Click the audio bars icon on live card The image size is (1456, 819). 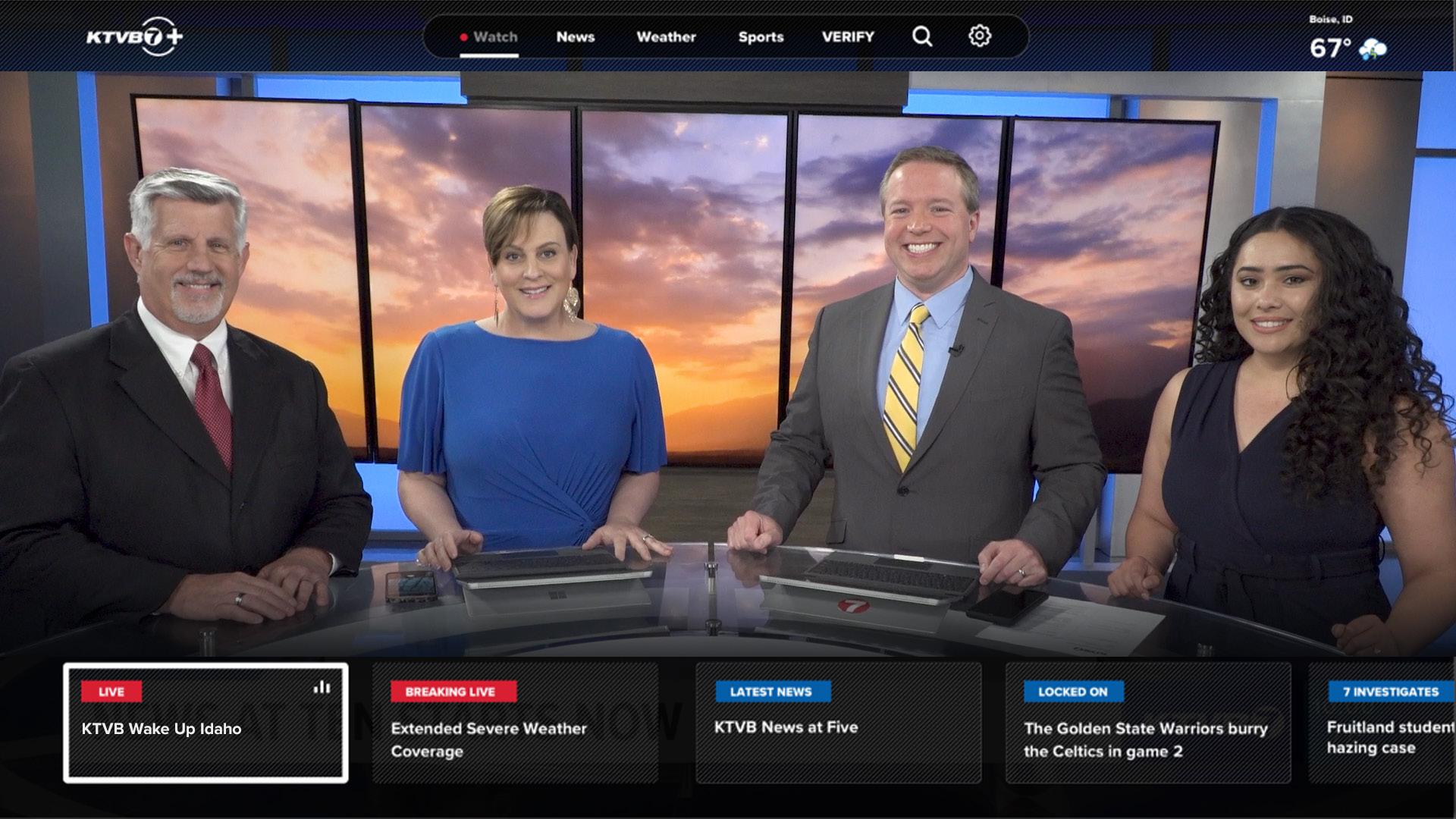click(322, 687)
